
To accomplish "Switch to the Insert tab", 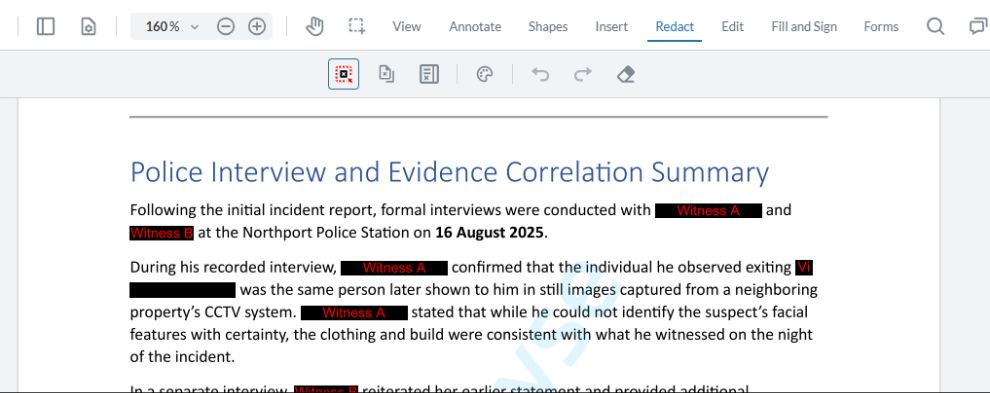I will pos(611,27).
